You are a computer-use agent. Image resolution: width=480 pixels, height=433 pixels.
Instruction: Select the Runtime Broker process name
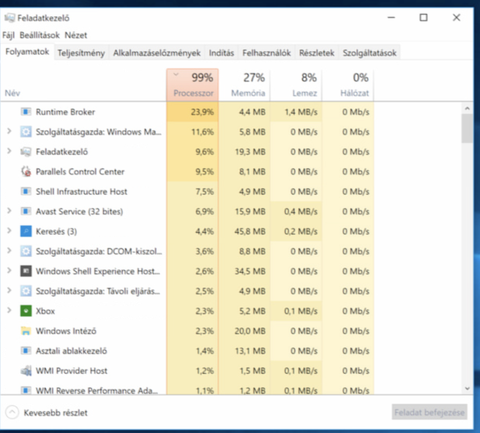65,112
